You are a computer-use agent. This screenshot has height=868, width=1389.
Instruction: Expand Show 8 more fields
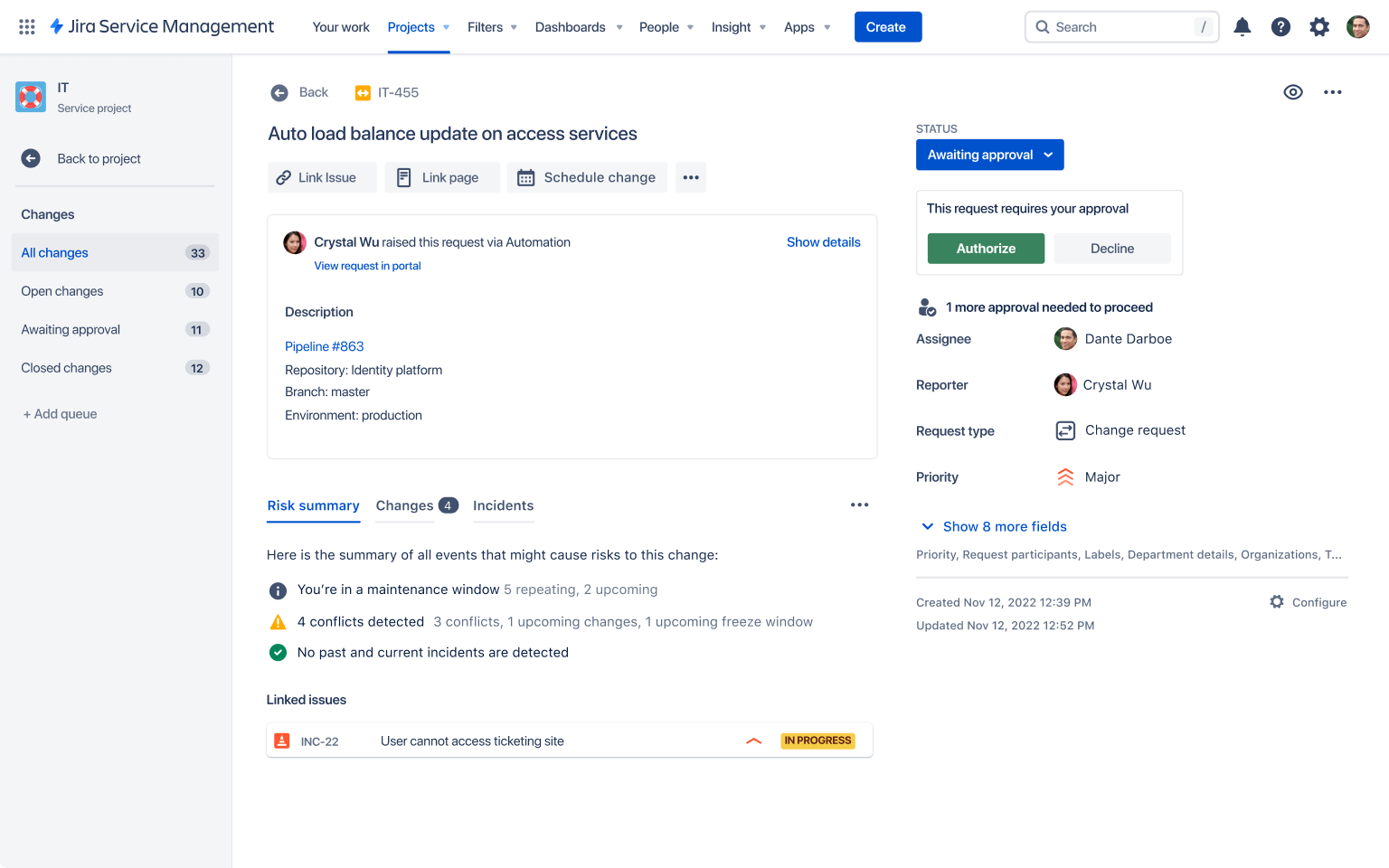995,526
